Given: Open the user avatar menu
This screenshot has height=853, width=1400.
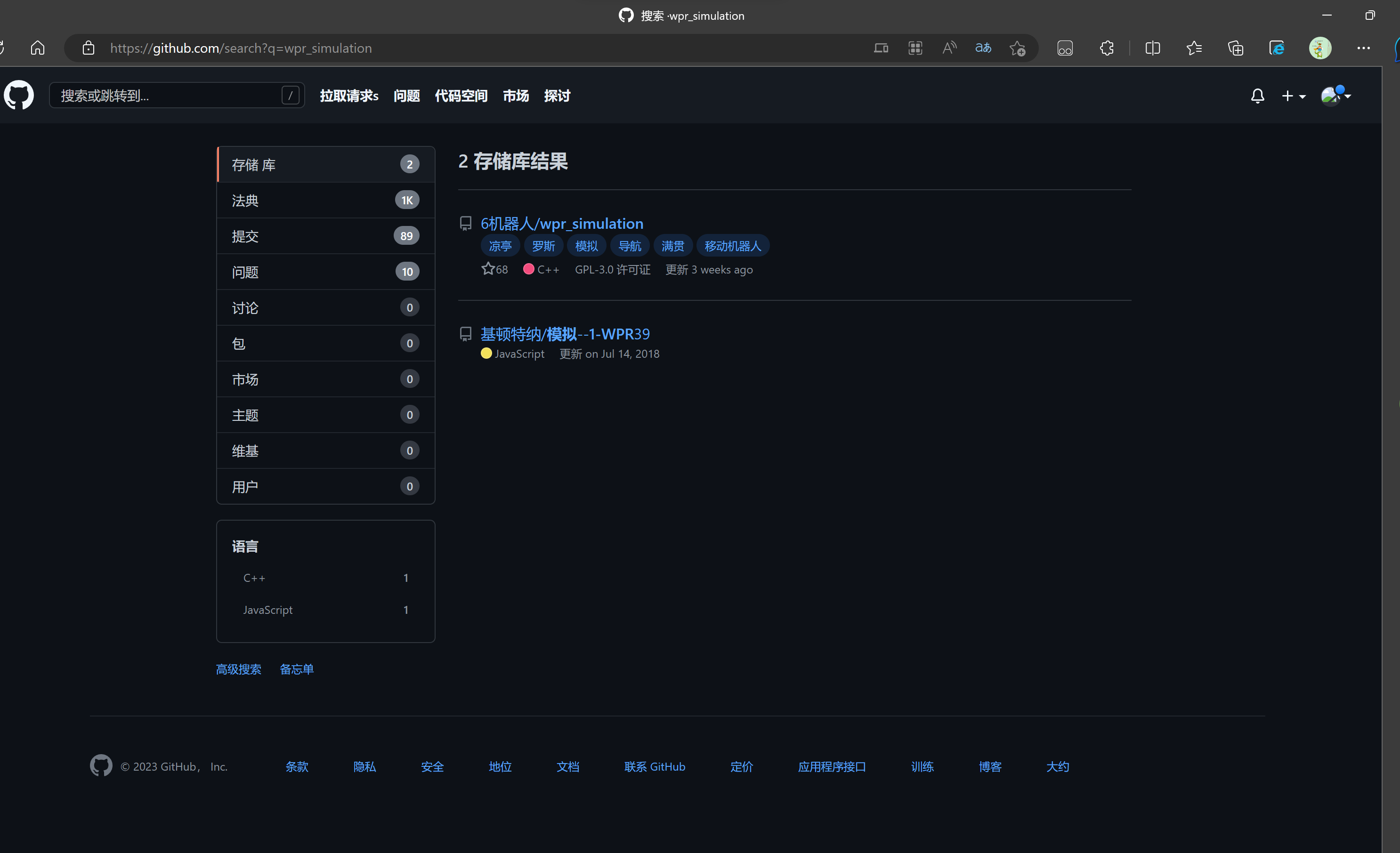Looking at the screenshot, I should click(x=1336, y=96).
